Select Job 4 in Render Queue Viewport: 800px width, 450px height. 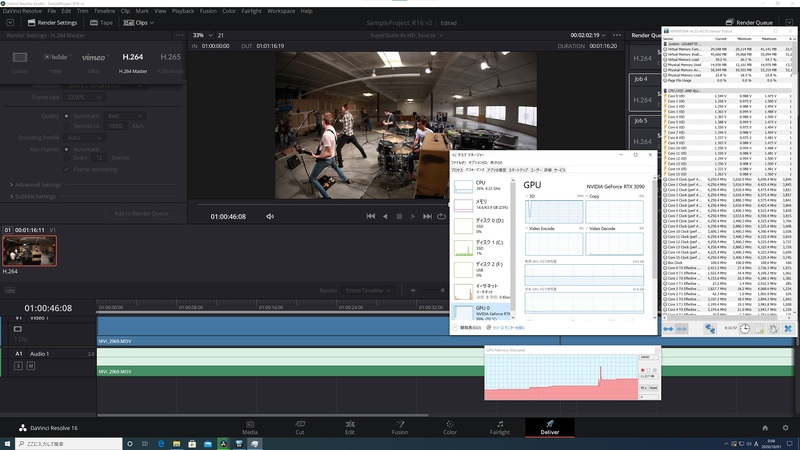(645, 93)
